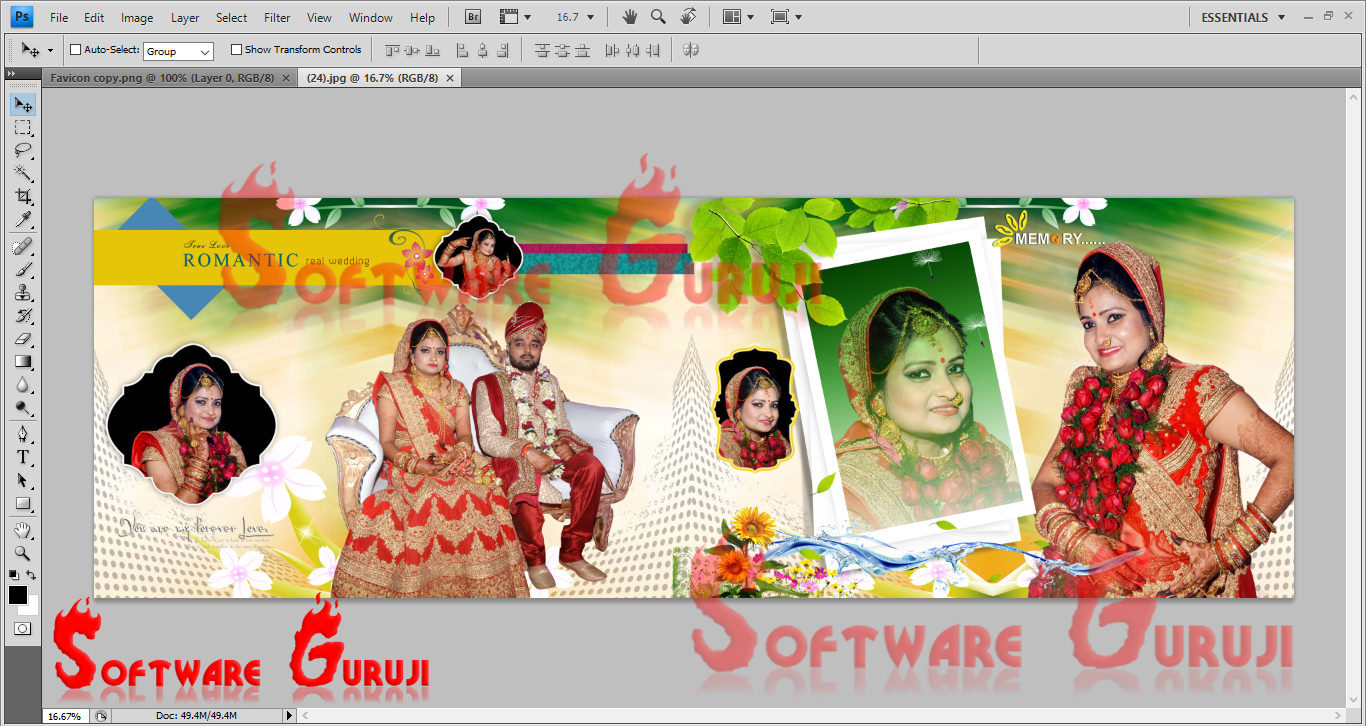Select the Lasso tool
The height and width of the screenshot is (726, 1366).
[23, 151]
